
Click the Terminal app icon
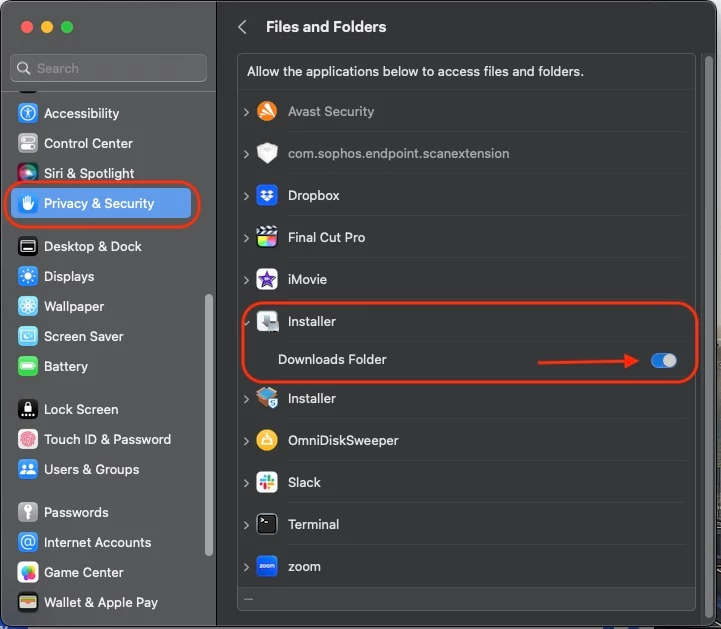pyautogui.click(x=267, y=524)
